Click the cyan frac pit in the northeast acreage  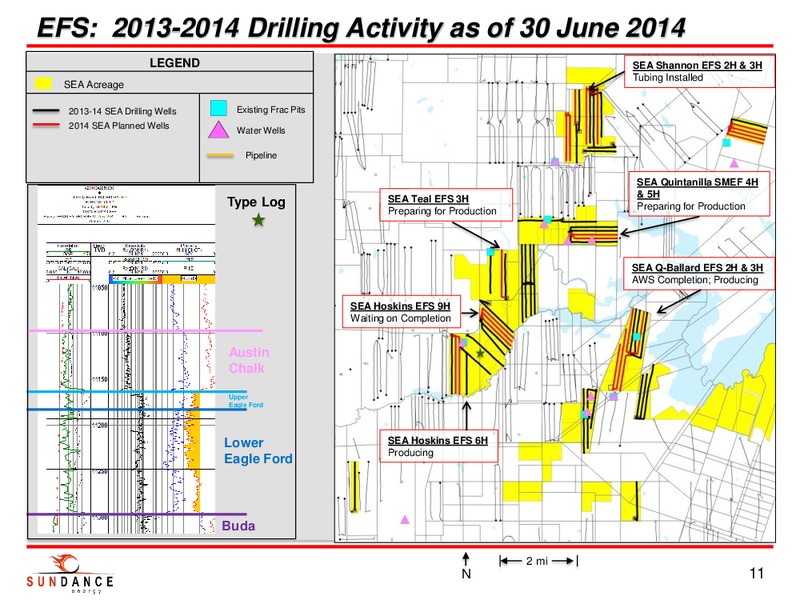click(x=727, y=142)
